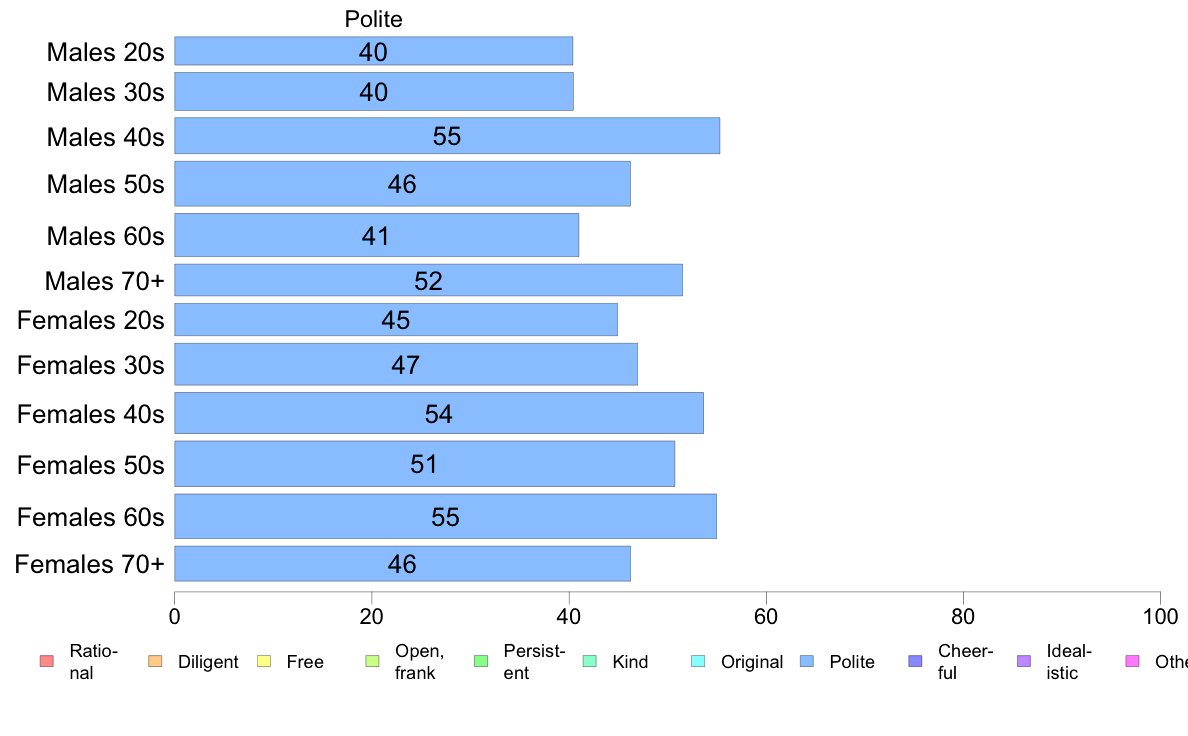Screen dimensions: 1188x736
Task: Click the yellow Free legend swatch
Action: click(x=264, y=661)
